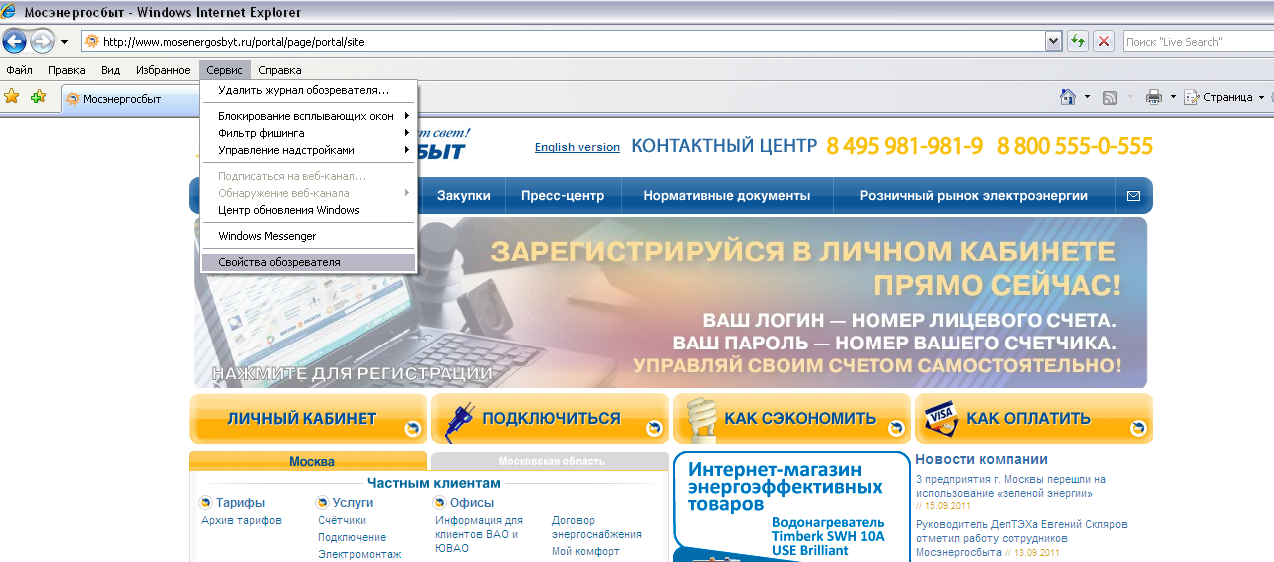Open the Избранное menu
This screenshot has width=1274, height=562.
pos(162,70)
